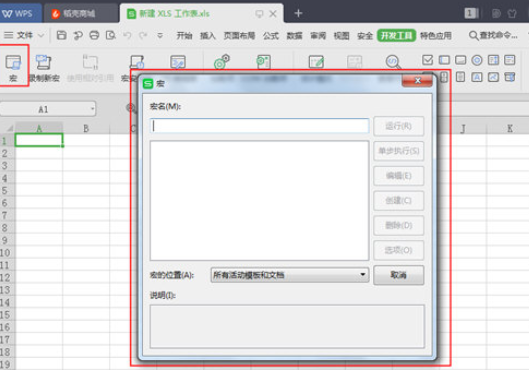Click the 运行 (Run) button in macro dialog

click(x=398, y=126)
